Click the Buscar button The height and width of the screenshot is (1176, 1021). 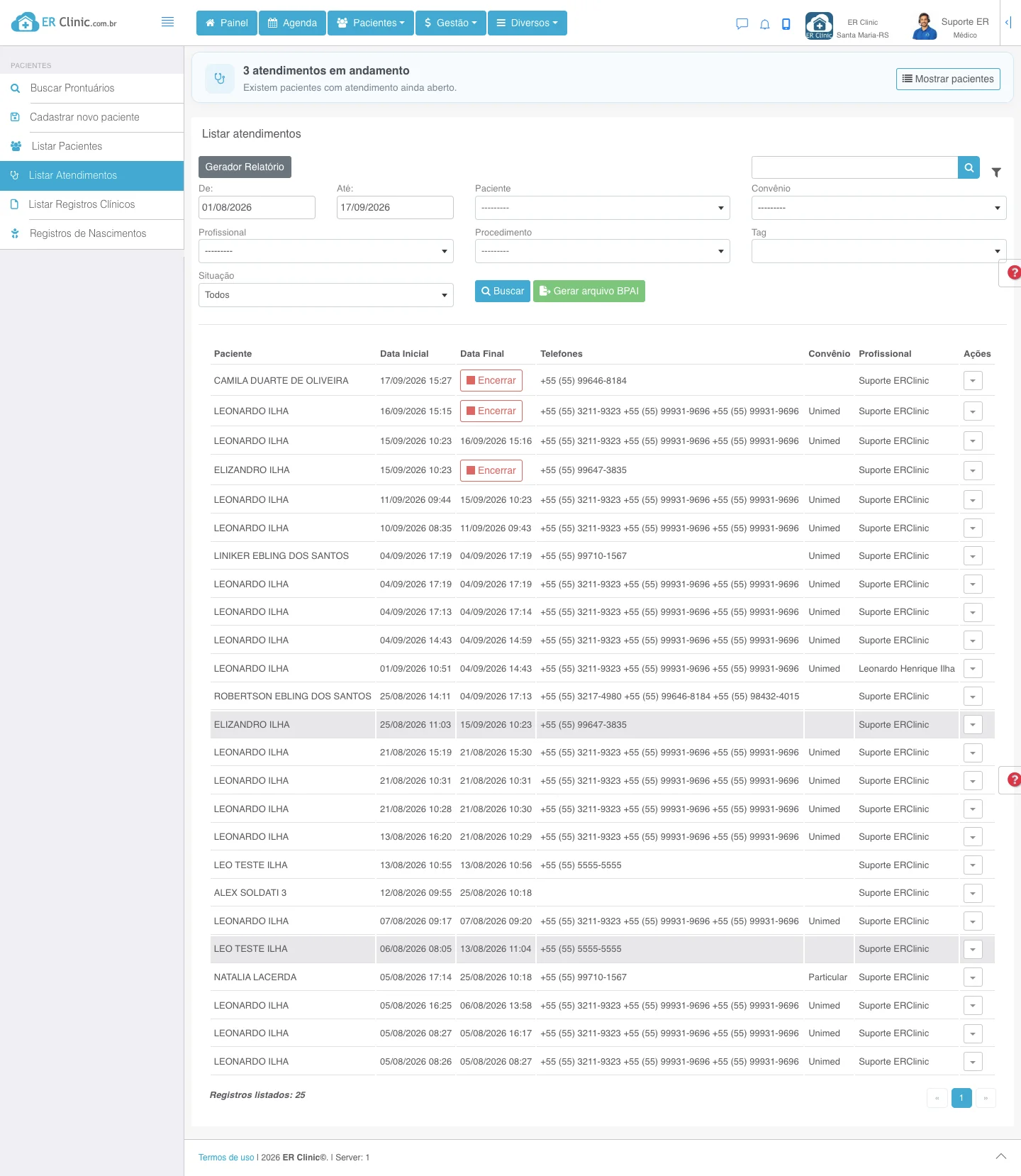[503, 291]
